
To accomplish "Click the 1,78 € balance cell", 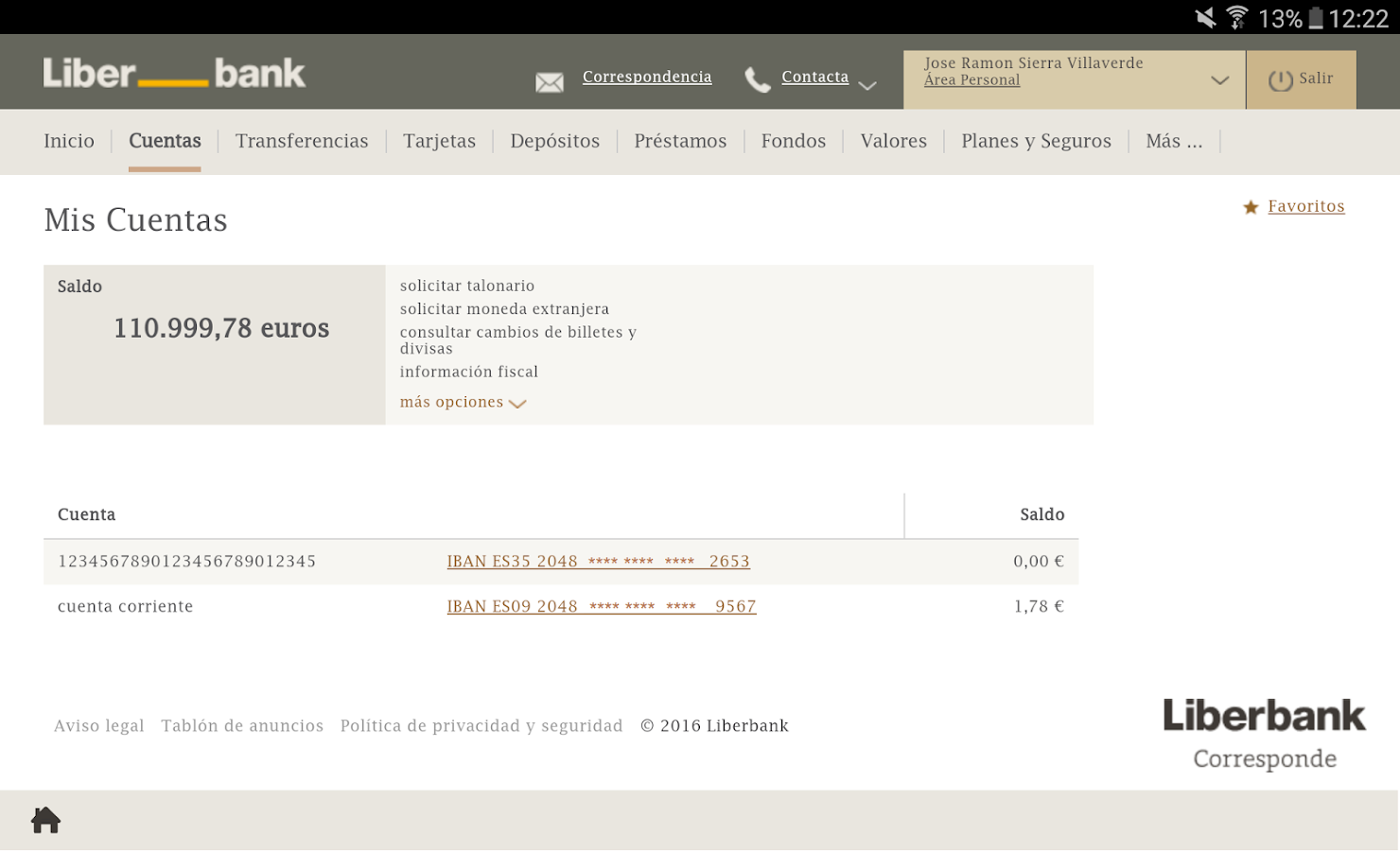I will [x=1040, y=607].
